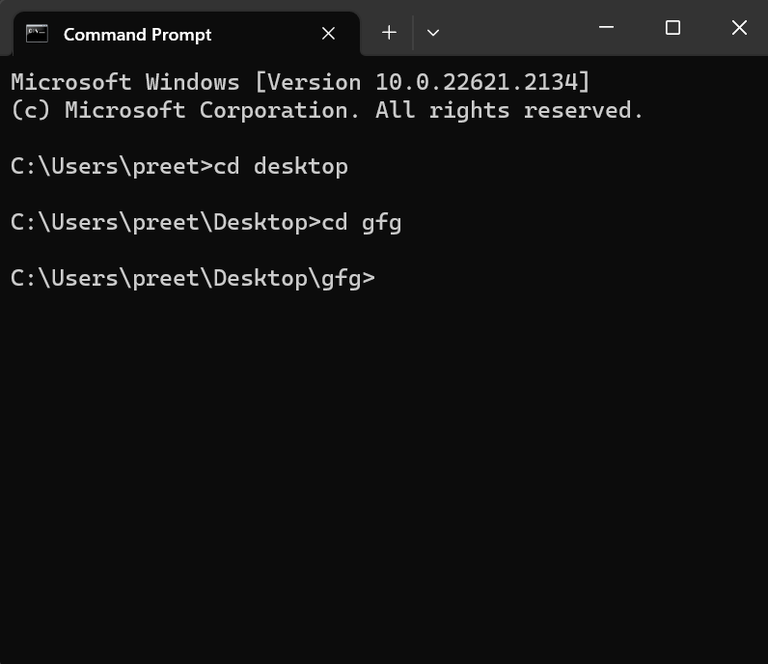The image size is (768, 664).
Task: Expand the new tab profile dropdown
Action: click(x=433, y=33)
